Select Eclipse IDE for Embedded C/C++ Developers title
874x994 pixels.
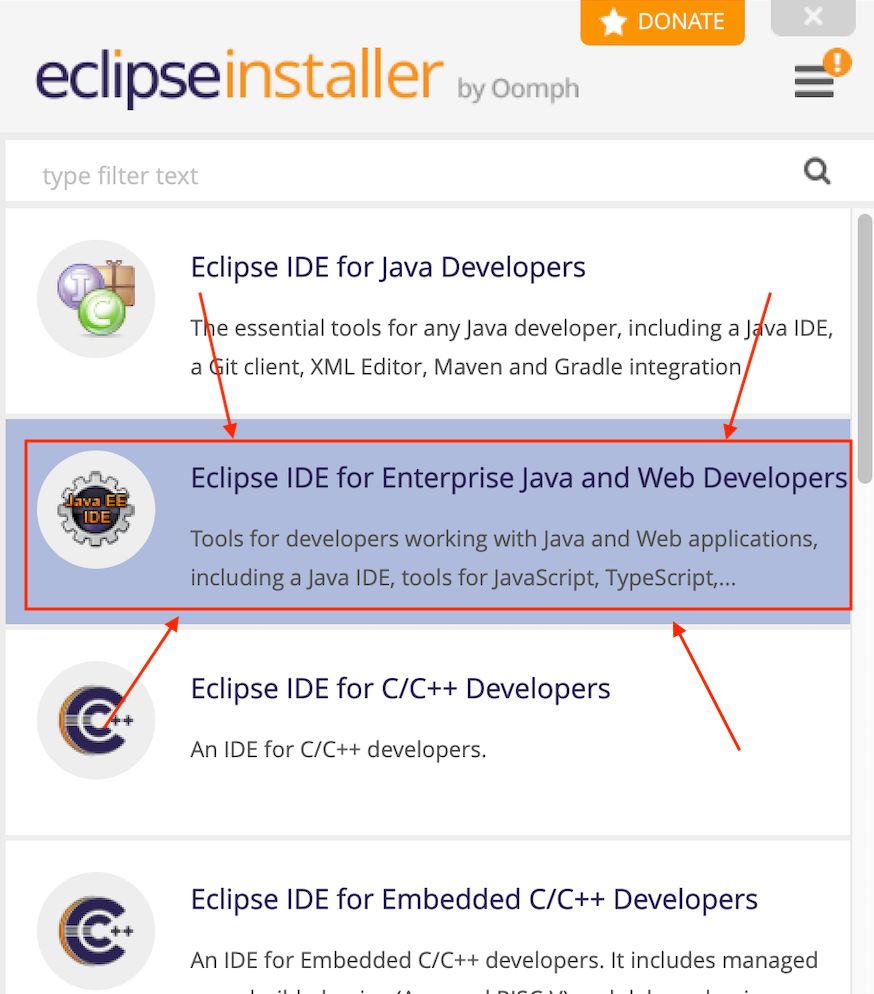pyautogui.click(x=474, y=900)
